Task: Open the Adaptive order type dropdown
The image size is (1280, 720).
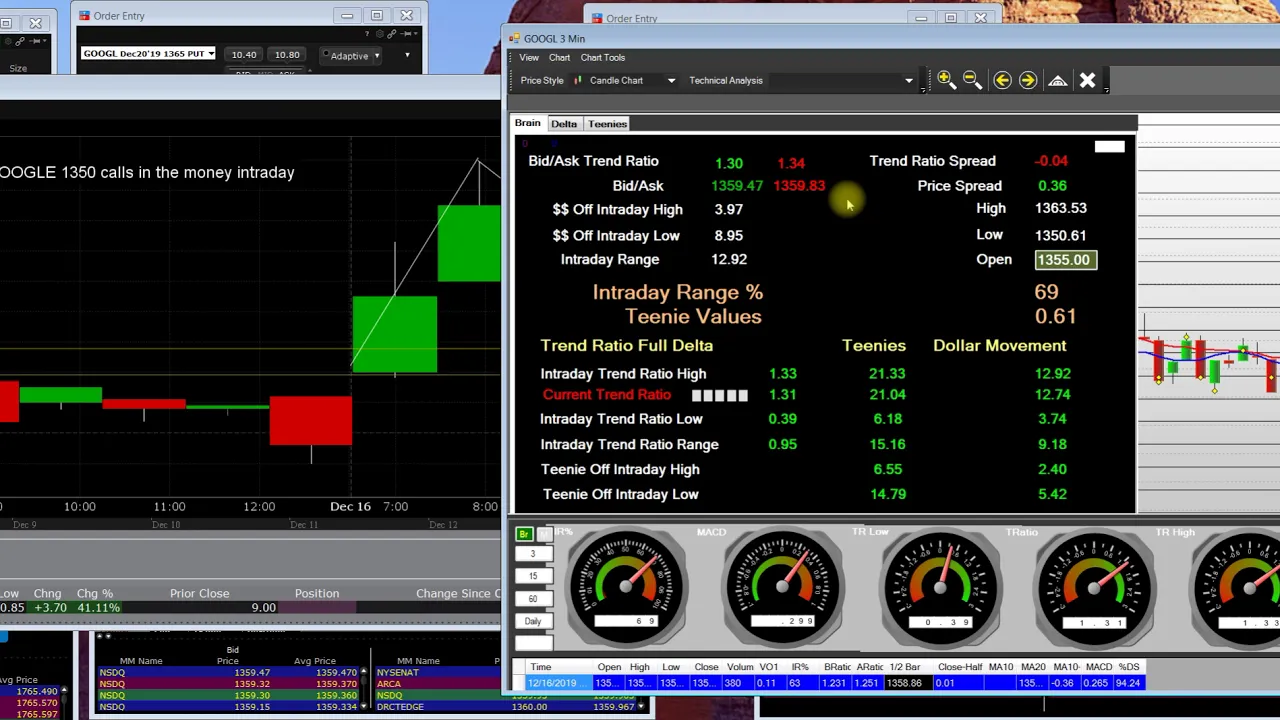Action: click(x=376, y=56)
